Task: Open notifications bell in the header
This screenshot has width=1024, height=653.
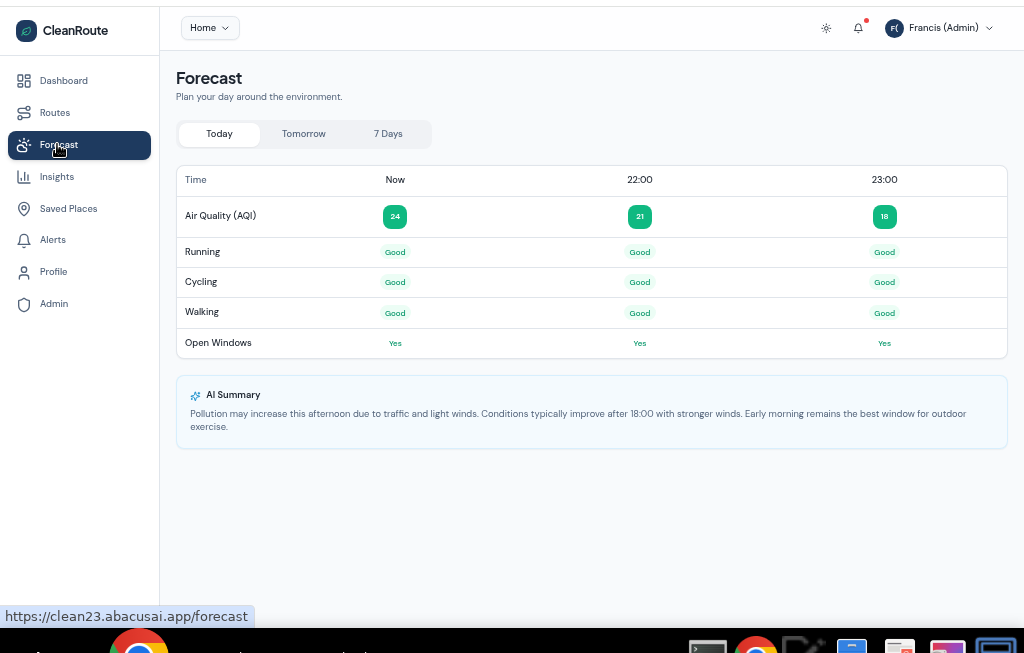Action: [858, 28]
